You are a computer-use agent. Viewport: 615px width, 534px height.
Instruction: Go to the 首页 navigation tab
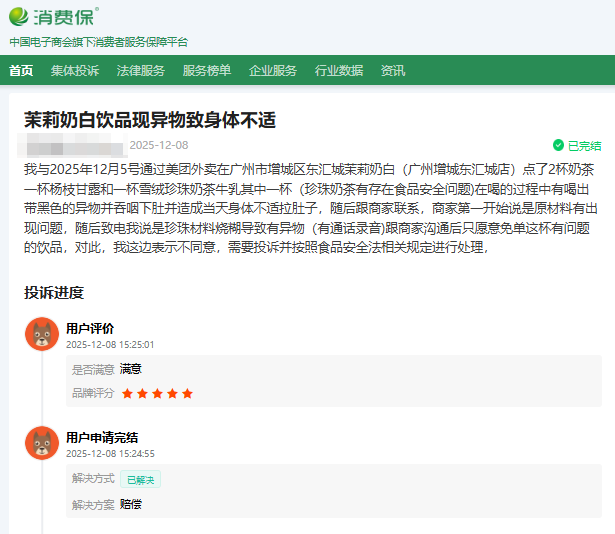(x=21, y=70)
